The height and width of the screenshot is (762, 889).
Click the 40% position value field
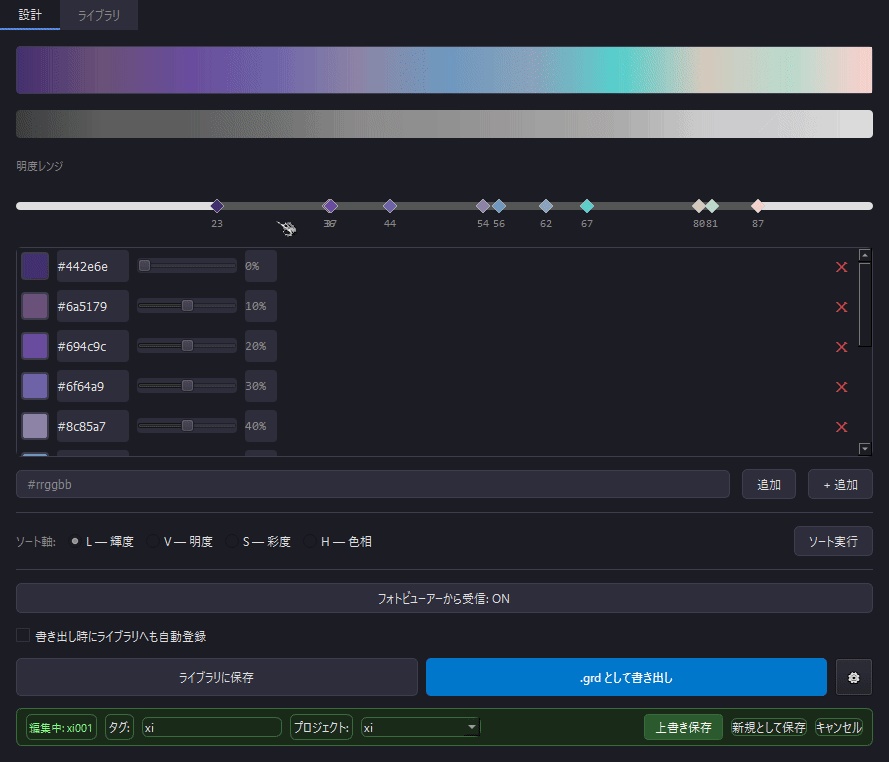tap(260, 426)
